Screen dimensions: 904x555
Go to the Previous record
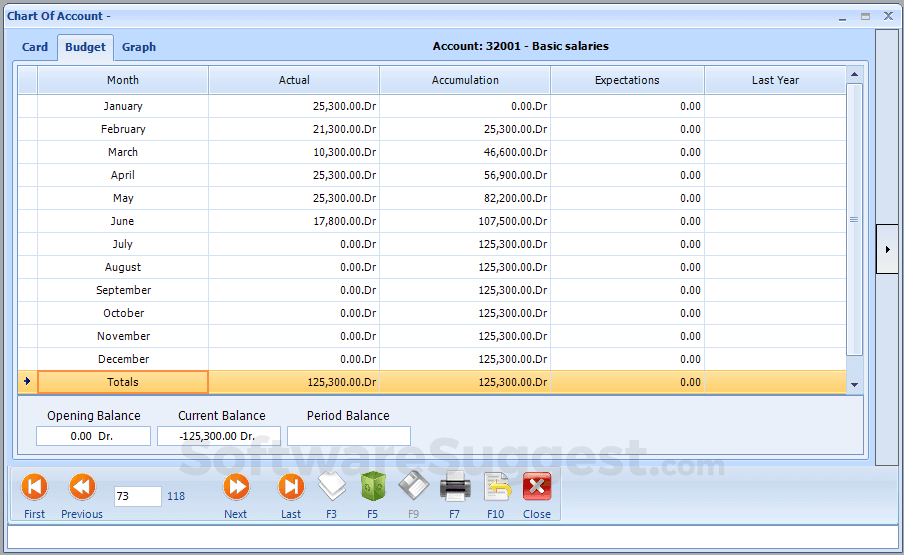(82, 488)
